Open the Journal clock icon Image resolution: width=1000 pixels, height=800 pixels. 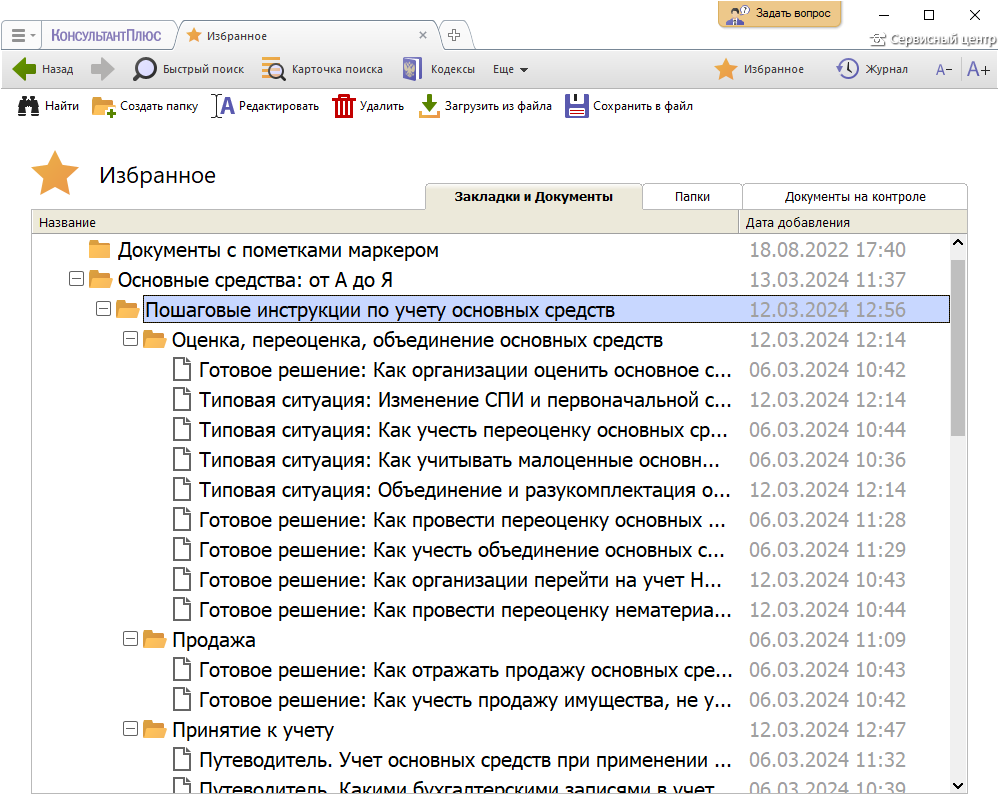(848, 69)
